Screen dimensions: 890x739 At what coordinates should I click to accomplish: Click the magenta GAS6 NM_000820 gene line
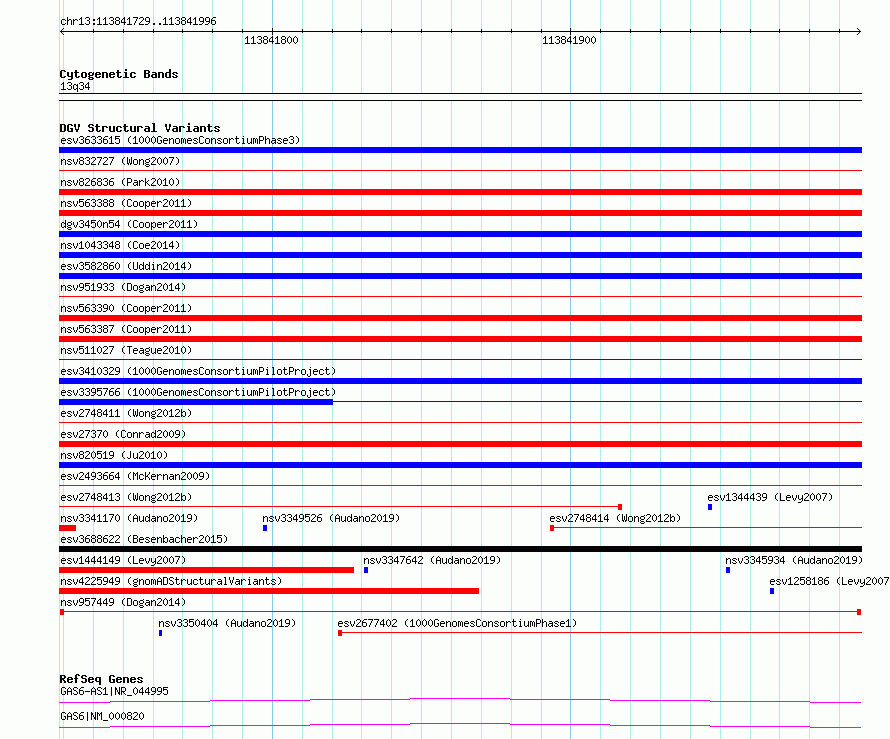460,725
